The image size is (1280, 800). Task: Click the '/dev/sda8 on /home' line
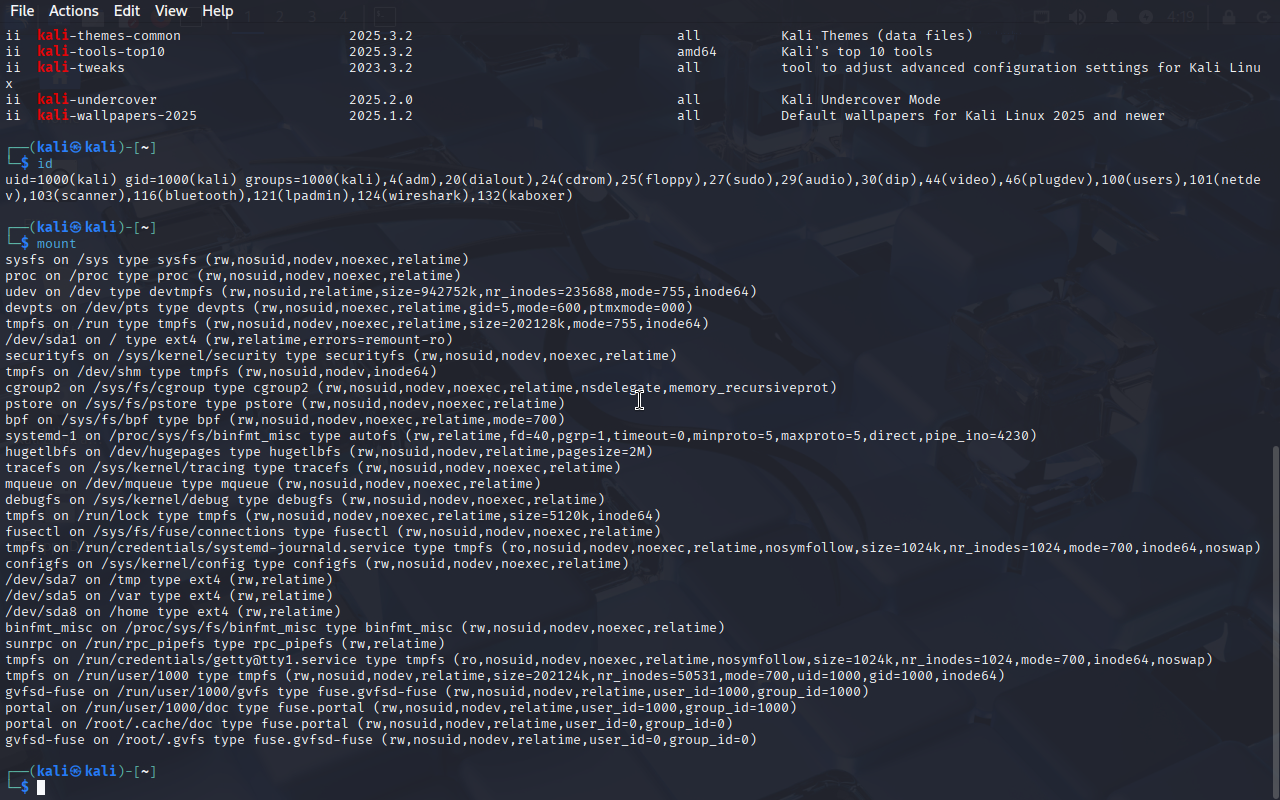point(173,612)
